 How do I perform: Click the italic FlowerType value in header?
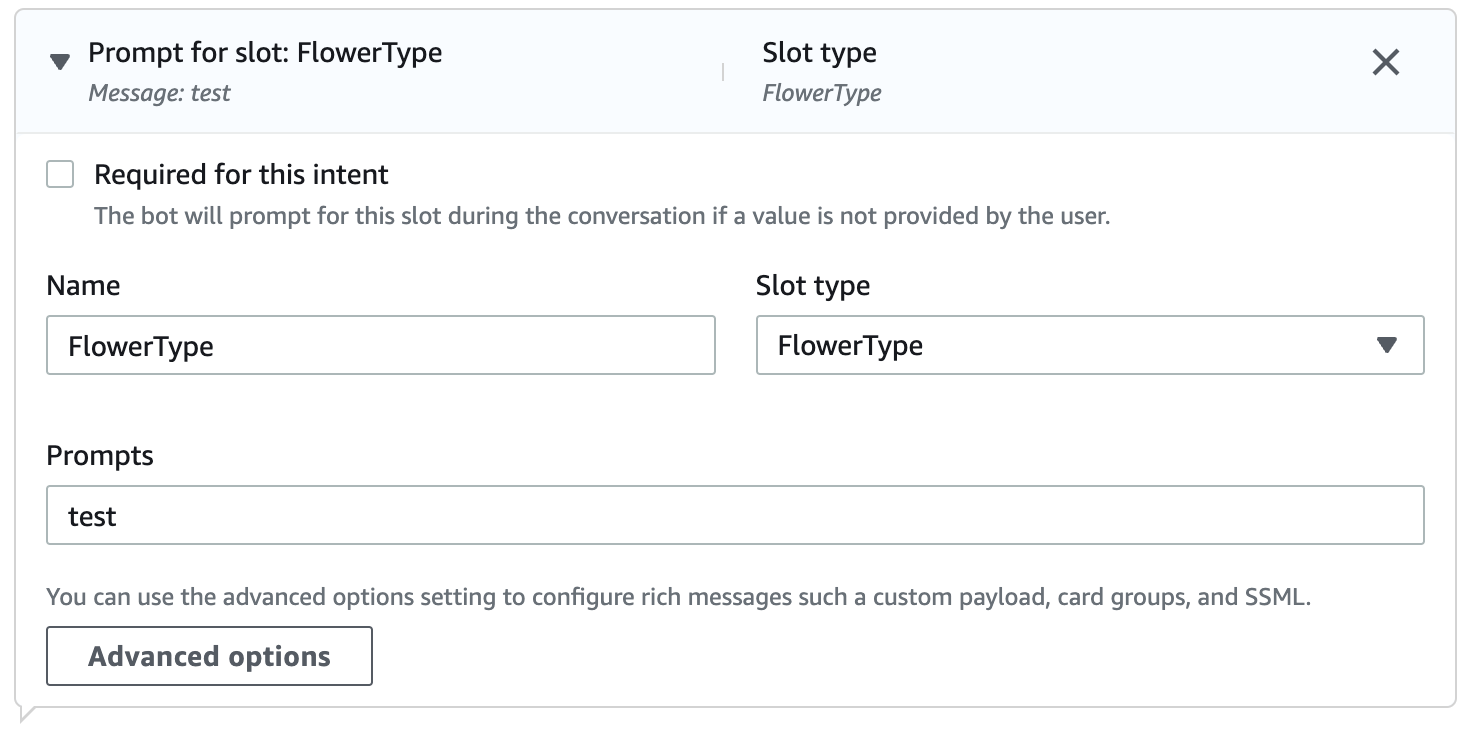click(822, 93)
